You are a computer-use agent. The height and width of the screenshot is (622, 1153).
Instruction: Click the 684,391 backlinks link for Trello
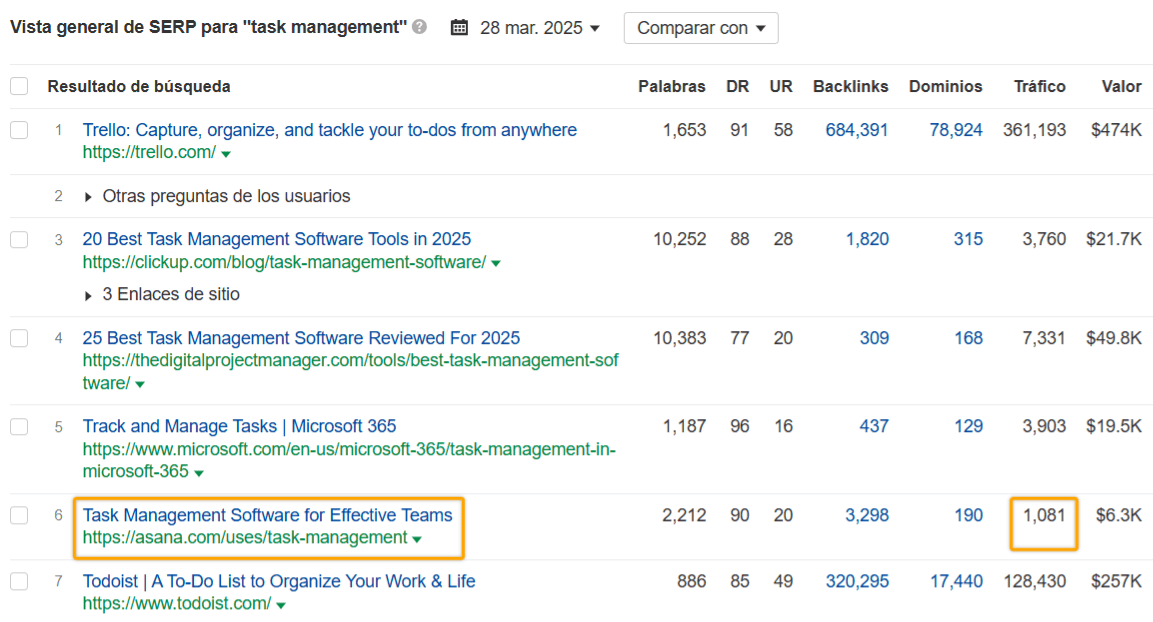857,129
